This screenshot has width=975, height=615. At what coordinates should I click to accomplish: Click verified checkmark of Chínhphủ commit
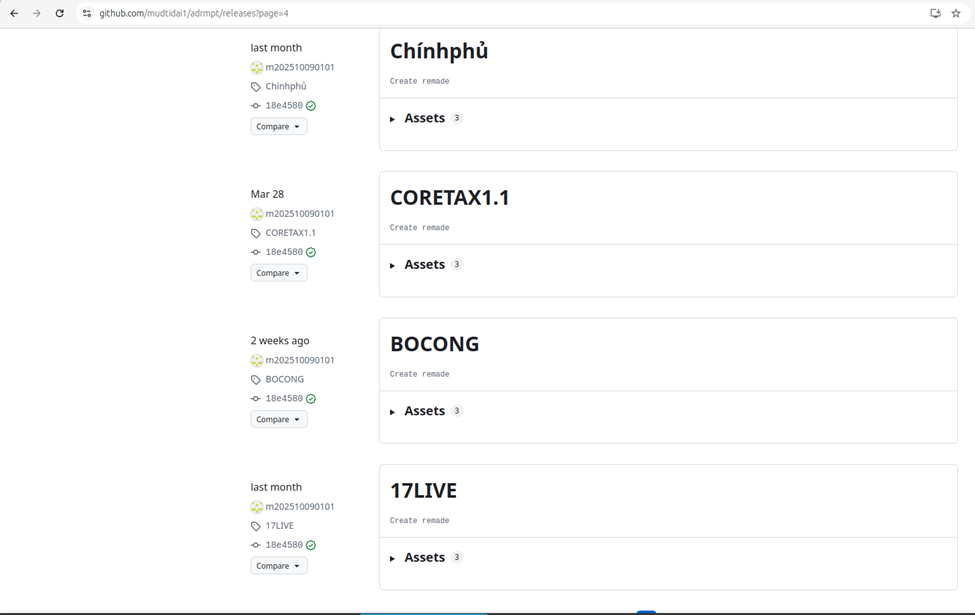pos(311,106)
